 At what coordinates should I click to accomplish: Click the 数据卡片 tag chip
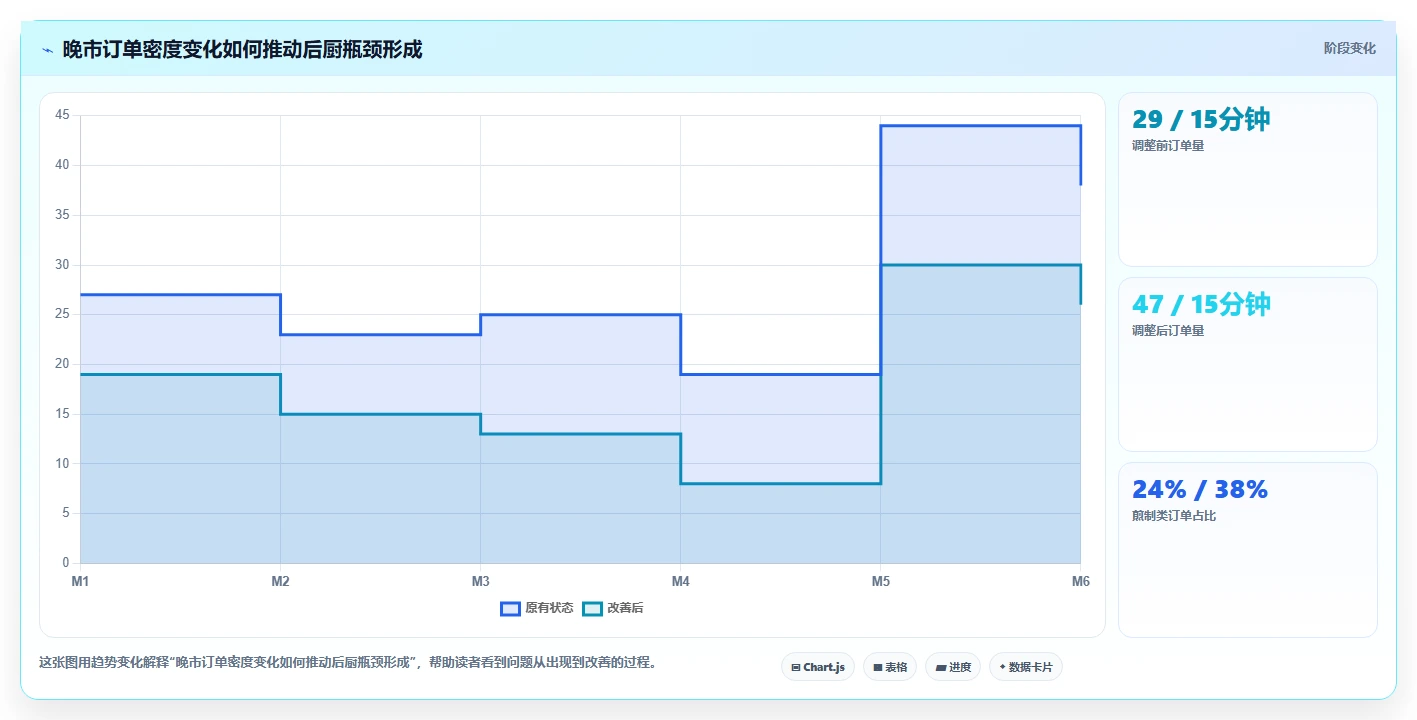[1026, 667]
